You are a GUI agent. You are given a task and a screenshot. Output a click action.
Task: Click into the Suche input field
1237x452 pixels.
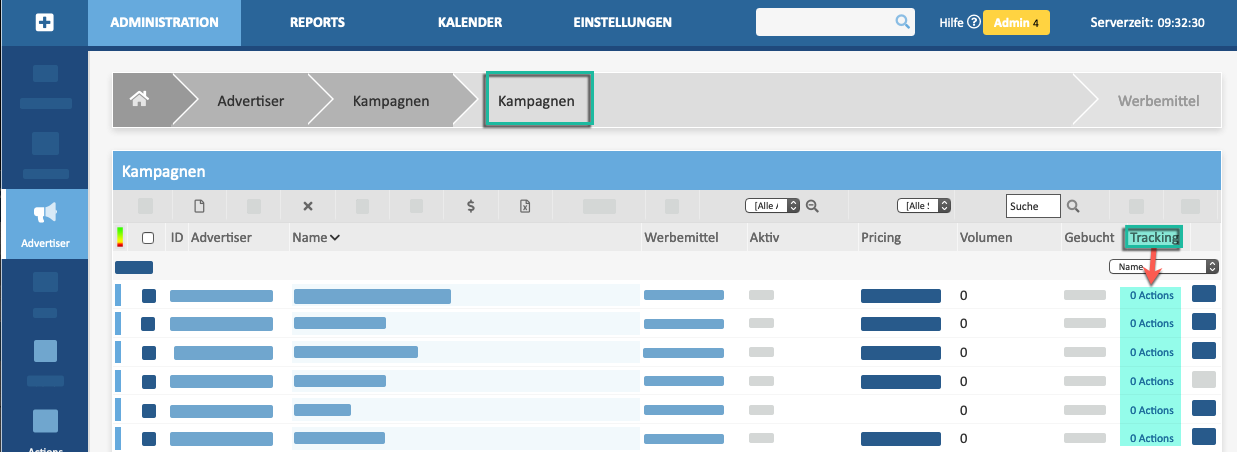click(1033, 206)
